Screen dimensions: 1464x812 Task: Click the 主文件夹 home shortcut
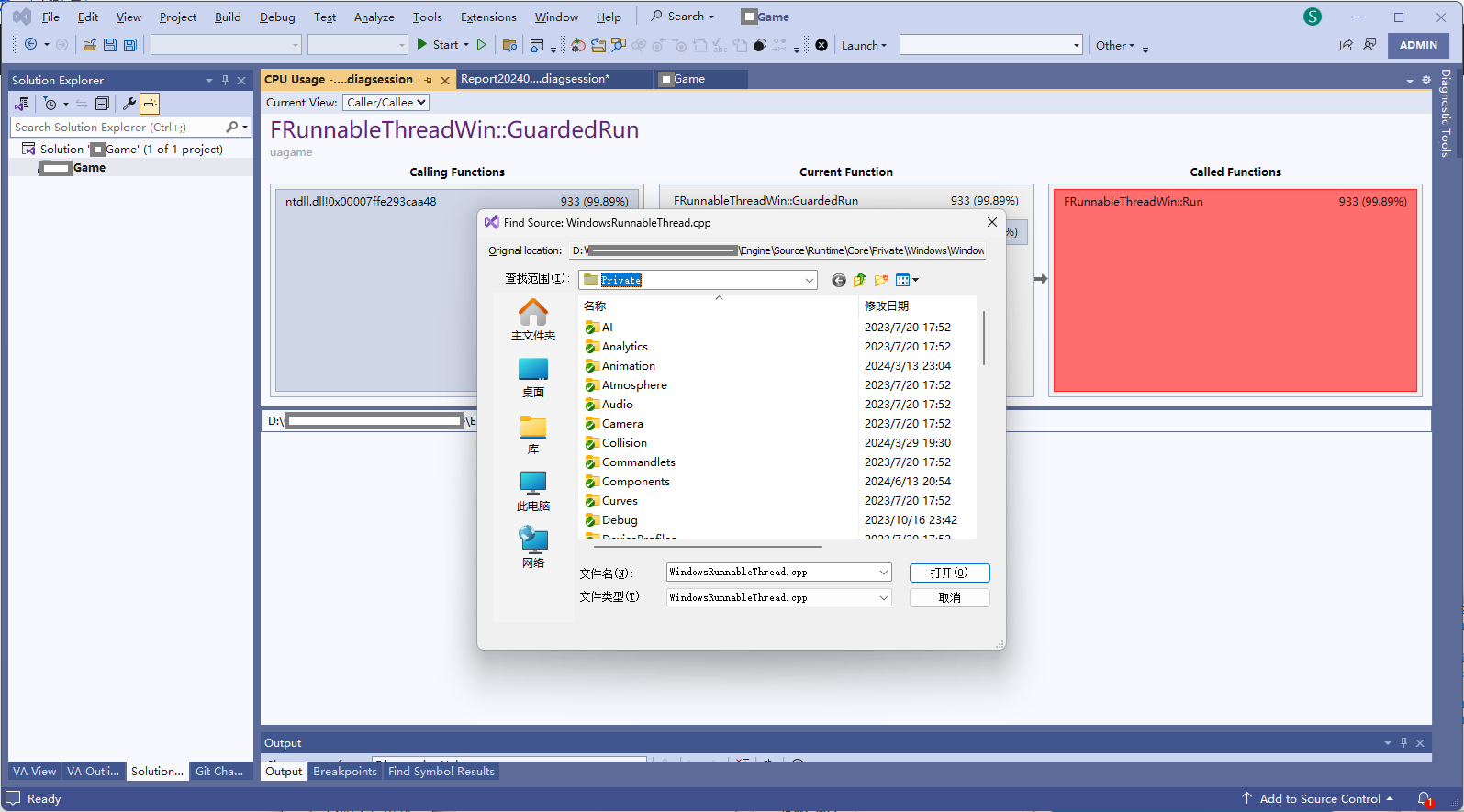533,320
